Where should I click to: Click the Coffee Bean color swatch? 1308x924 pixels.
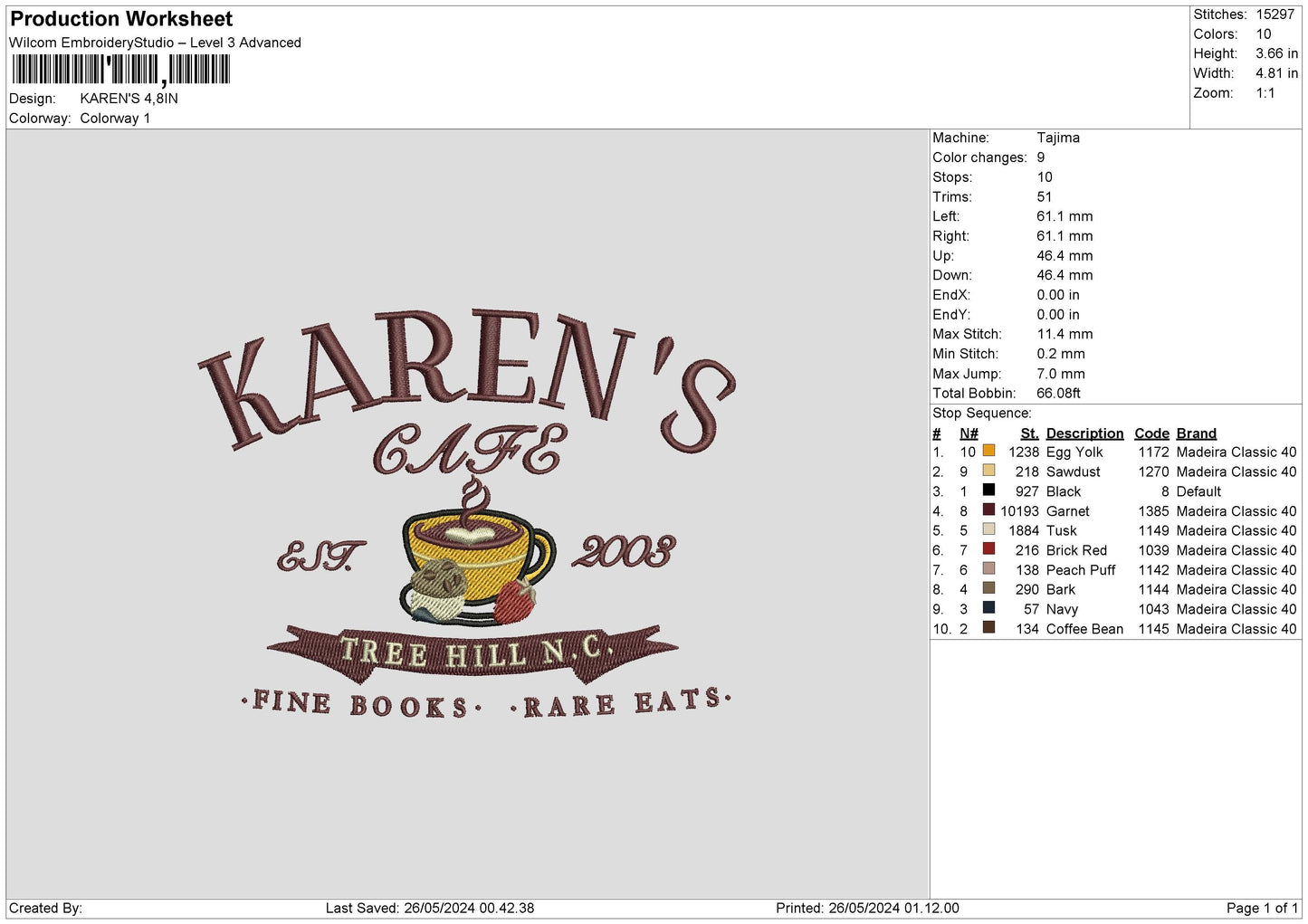tap(988, 627)
